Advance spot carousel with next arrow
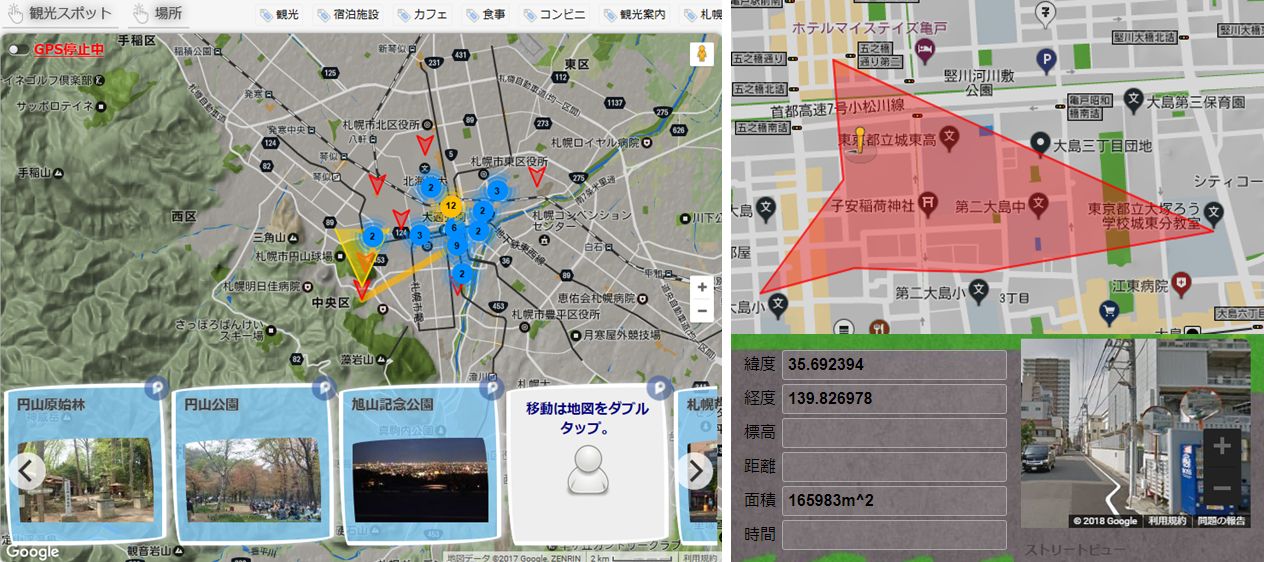Screen dimensions: 1264x562 (694, 470)
